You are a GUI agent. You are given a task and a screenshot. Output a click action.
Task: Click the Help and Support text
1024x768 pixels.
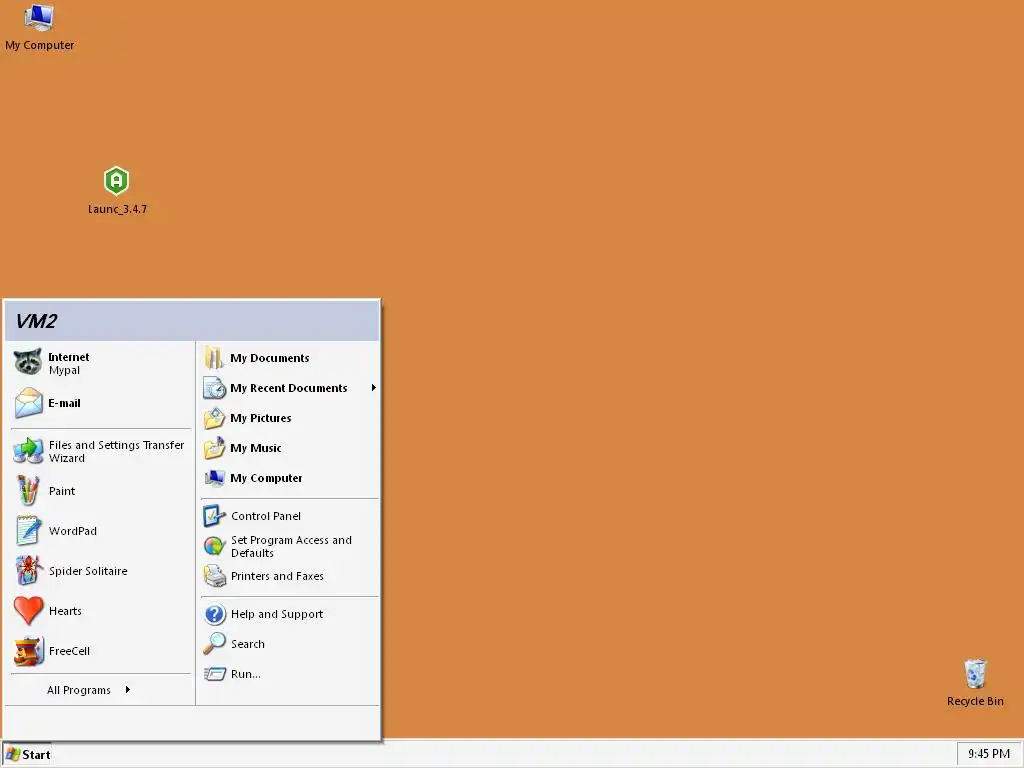(277, 614)
